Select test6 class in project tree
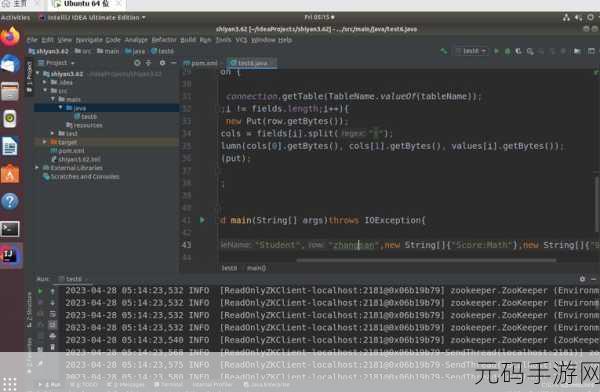 point(85,116)
